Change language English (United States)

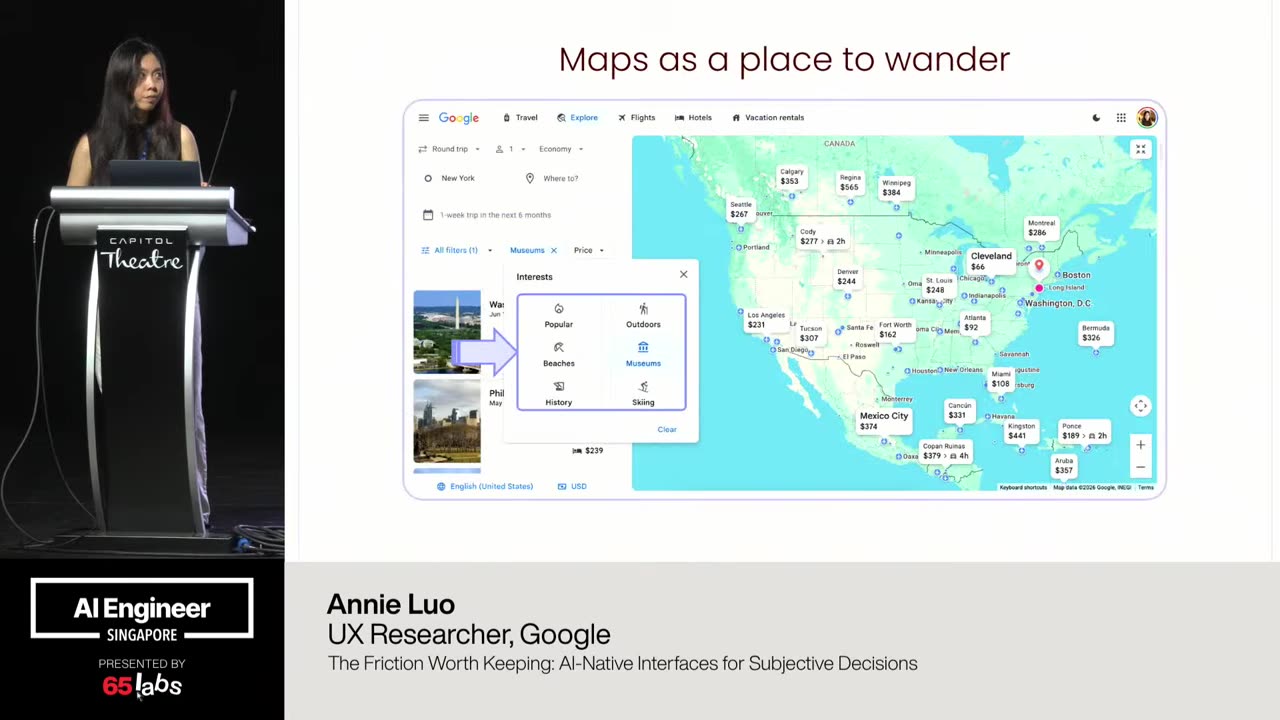point(485,486)
